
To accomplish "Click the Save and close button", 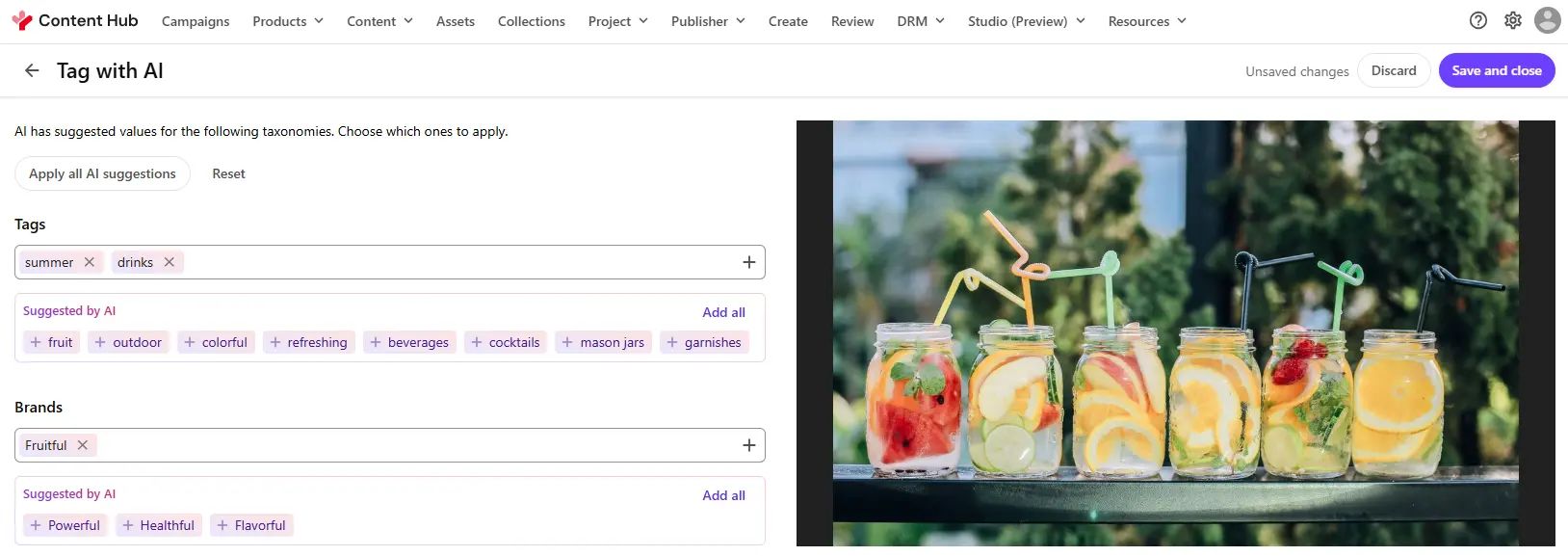I will [1496, 70].
